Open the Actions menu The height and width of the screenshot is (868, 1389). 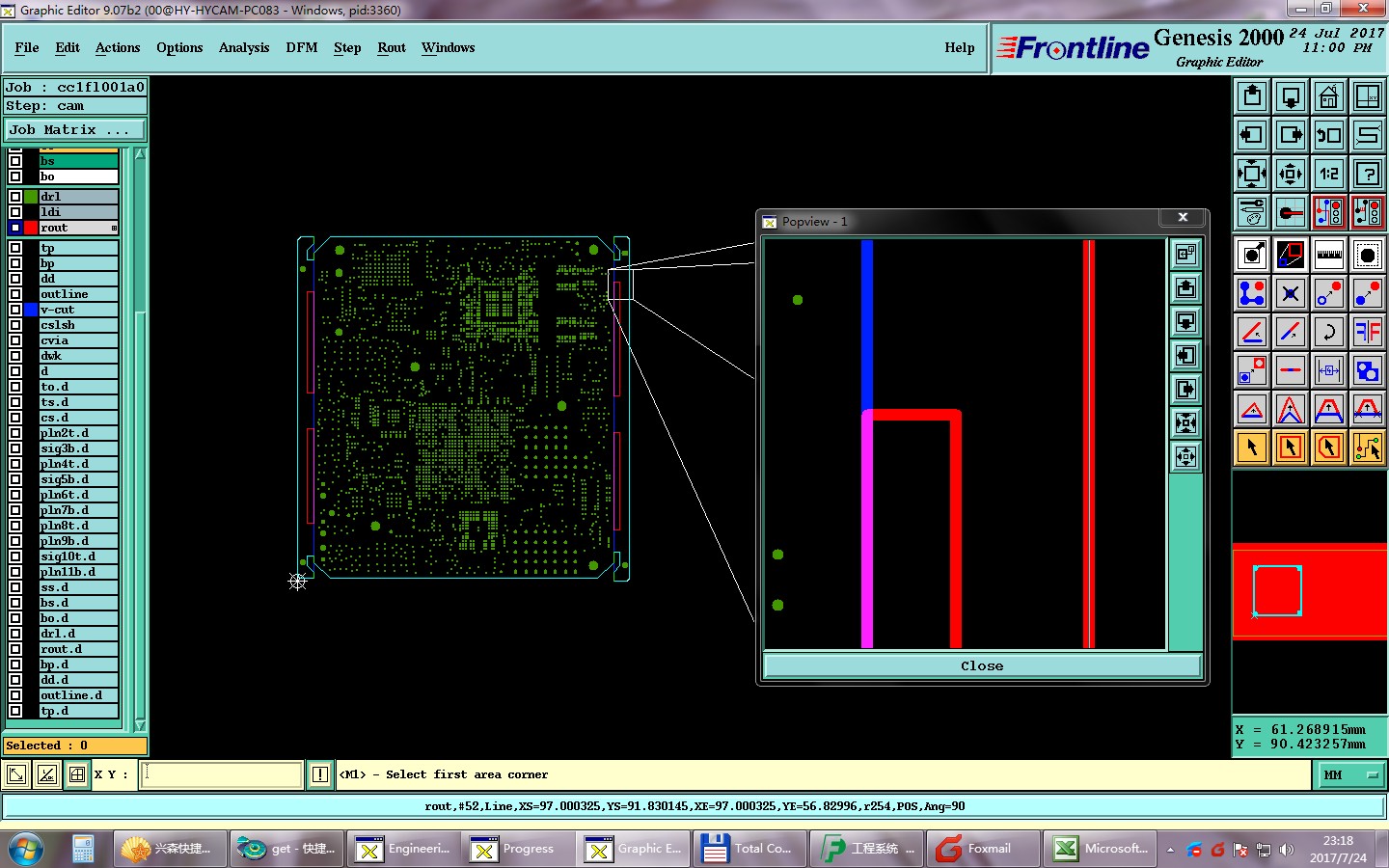coord(118,47)
